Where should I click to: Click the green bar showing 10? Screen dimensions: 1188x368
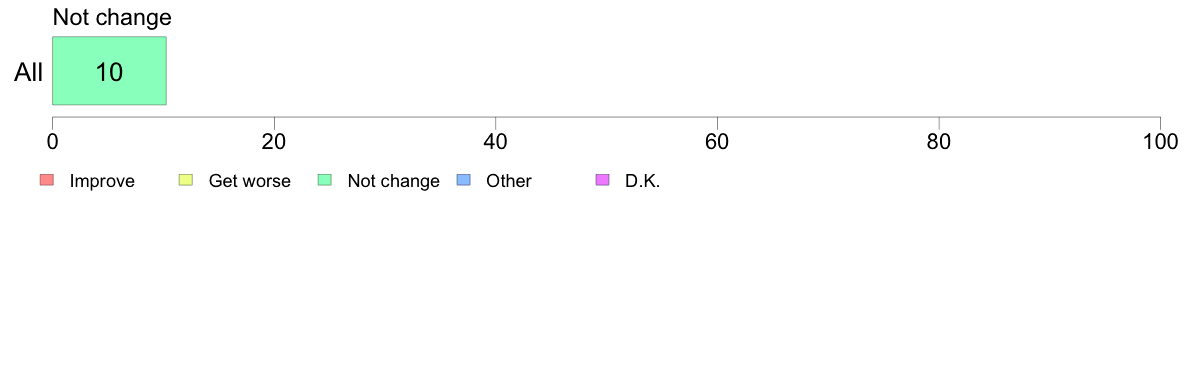pyautogui.click(x=109, y=70)
